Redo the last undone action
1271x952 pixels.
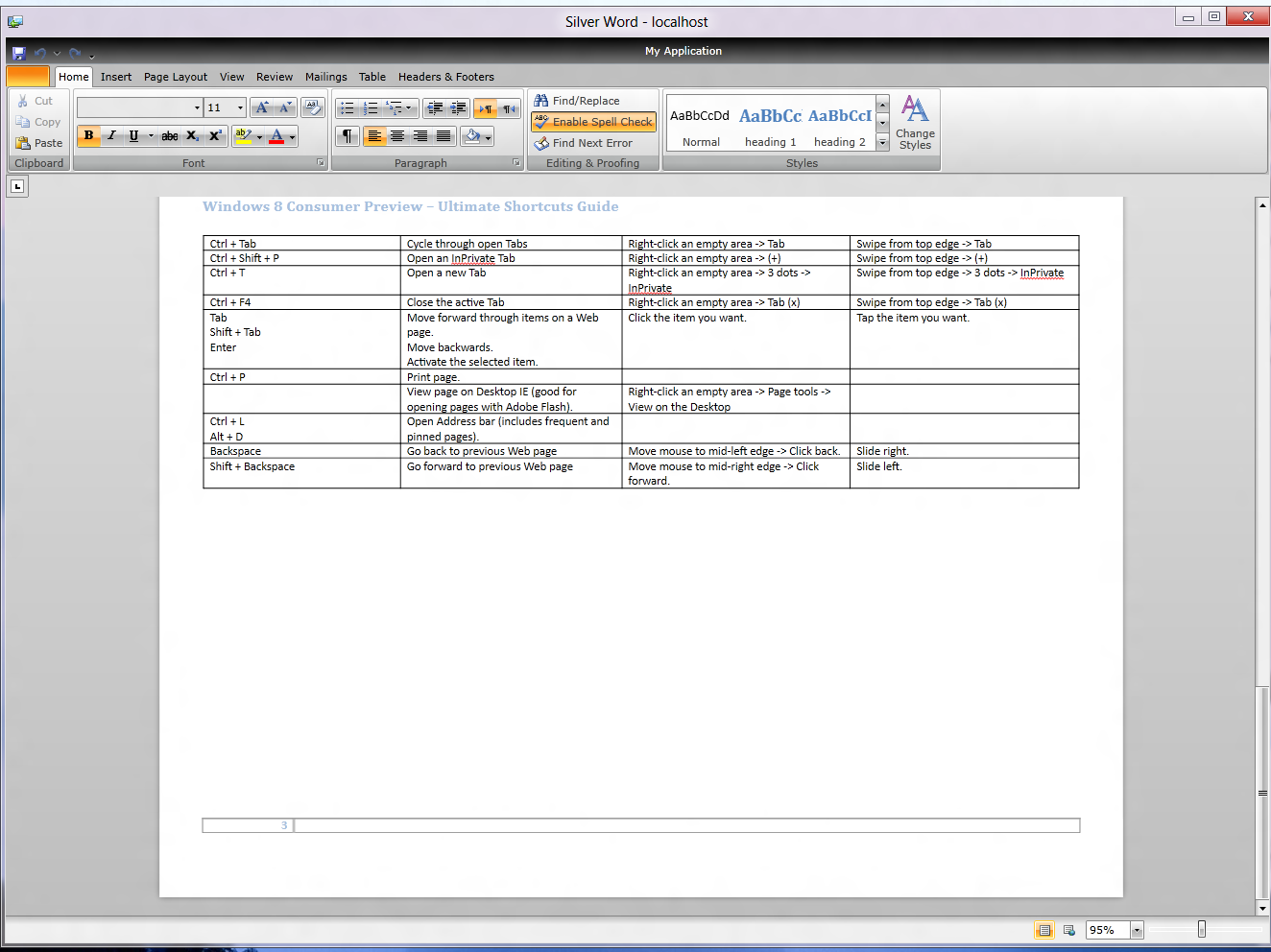tap(75, 53)
